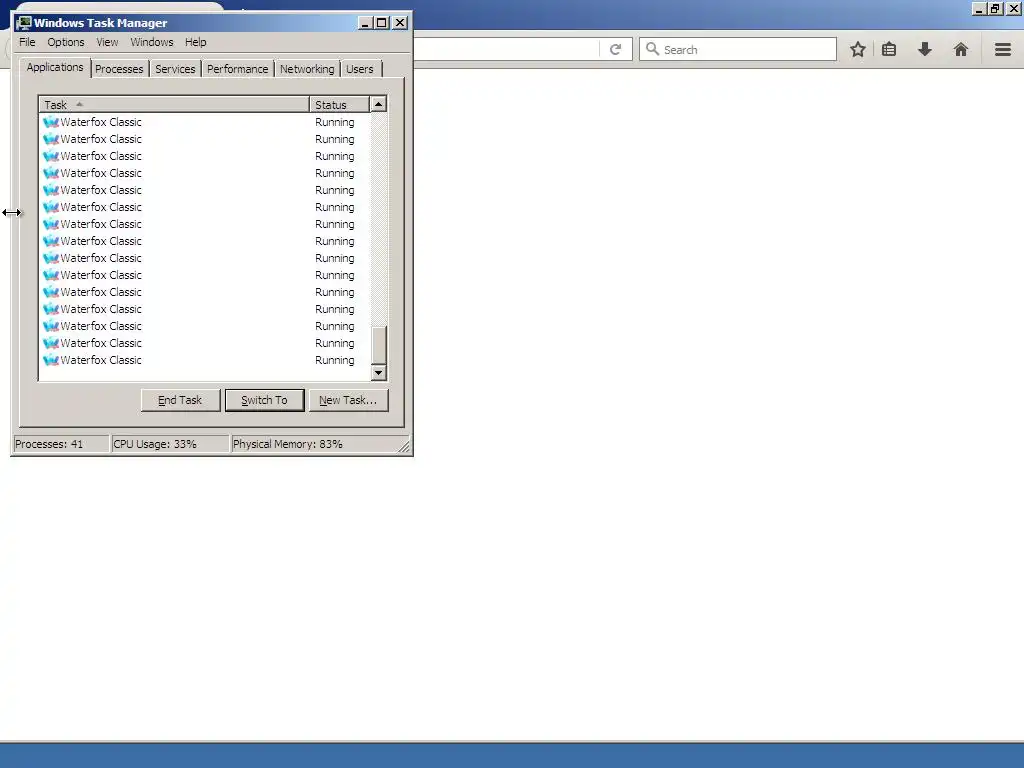Open the File menu
The height and width of the screenshot is (768, 1024).
coord(27,42)
